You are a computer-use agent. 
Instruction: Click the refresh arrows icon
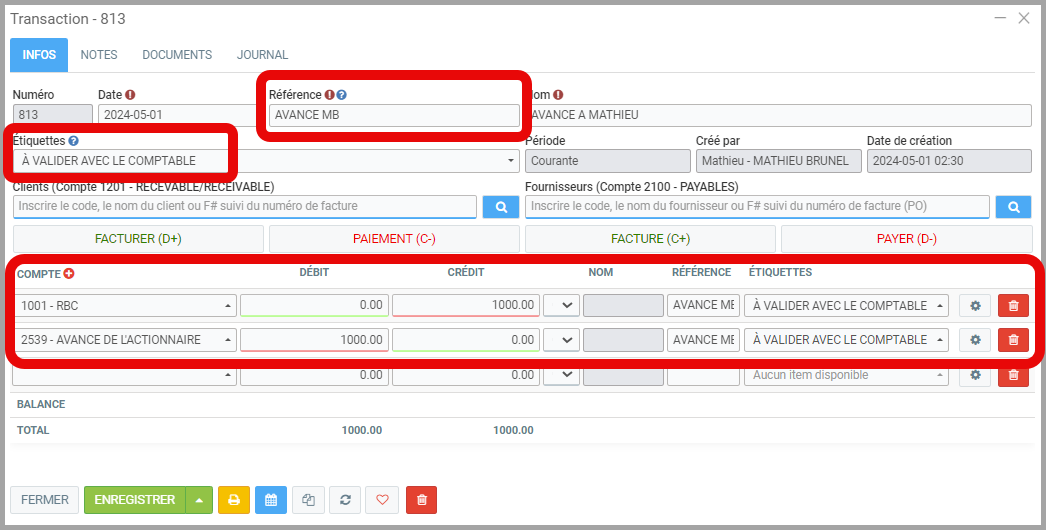click(x=345, y=500)
